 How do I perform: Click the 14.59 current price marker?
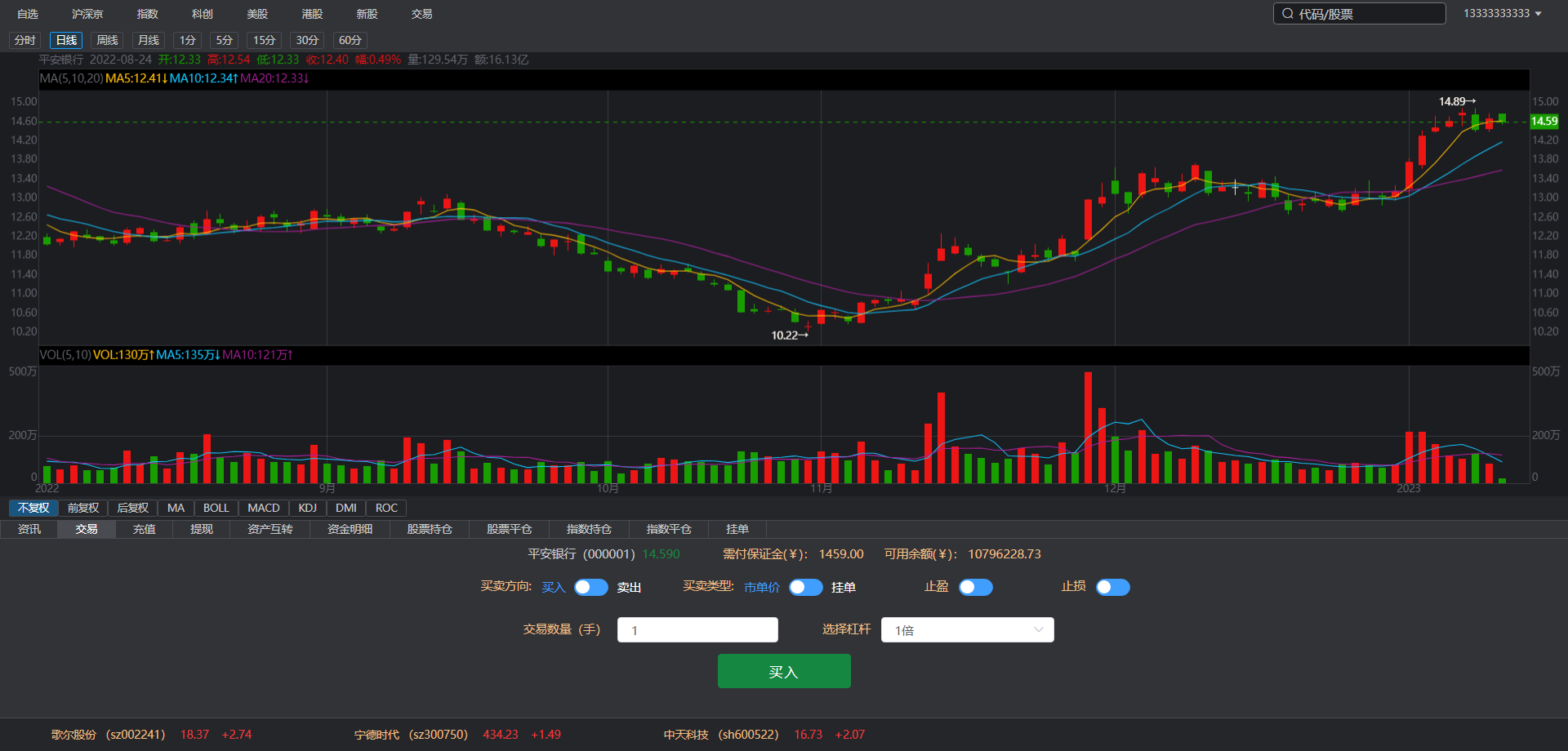pos(1543,121)
